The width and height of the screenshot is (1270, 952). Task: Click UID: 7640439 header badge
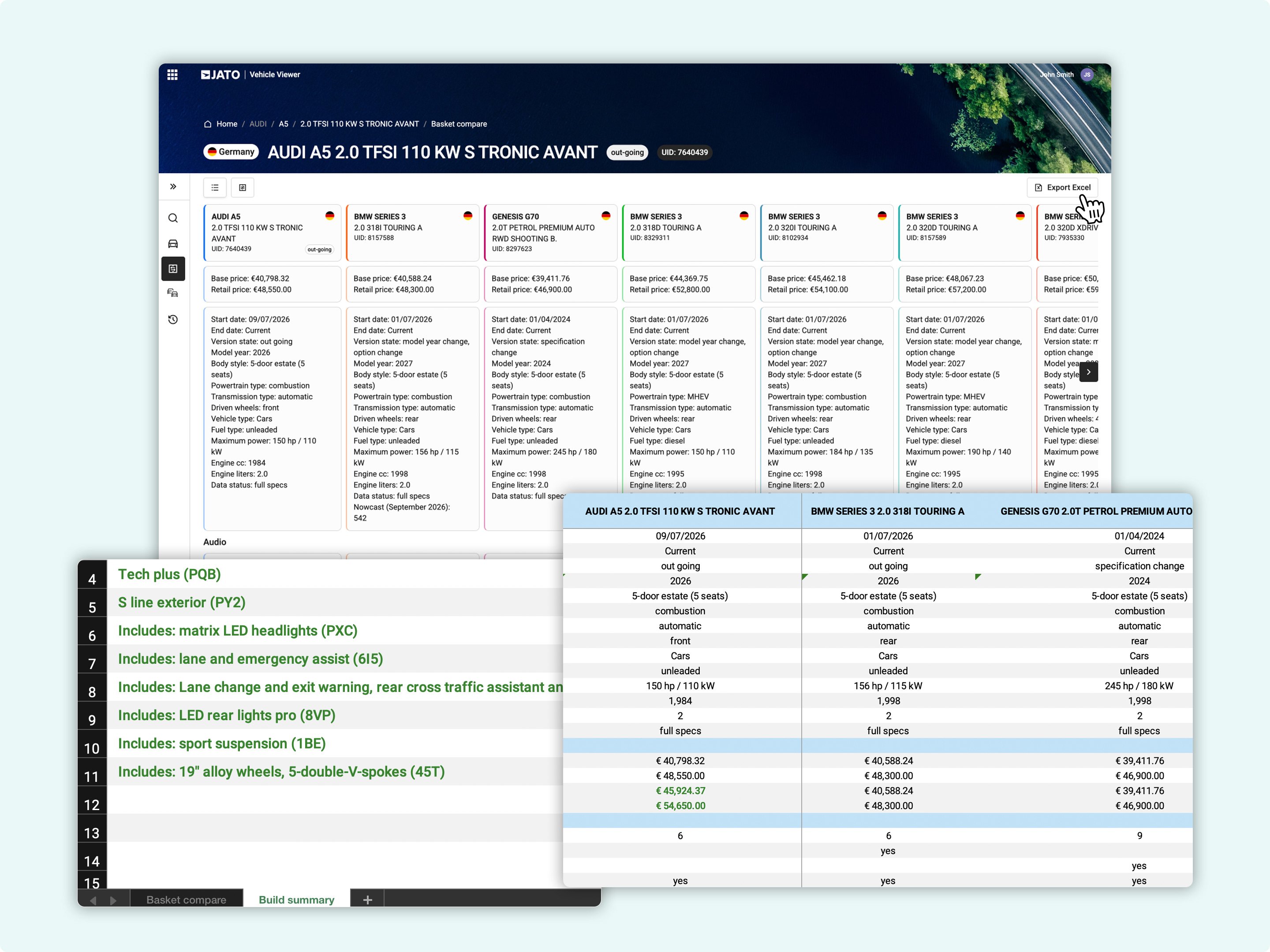684,152
